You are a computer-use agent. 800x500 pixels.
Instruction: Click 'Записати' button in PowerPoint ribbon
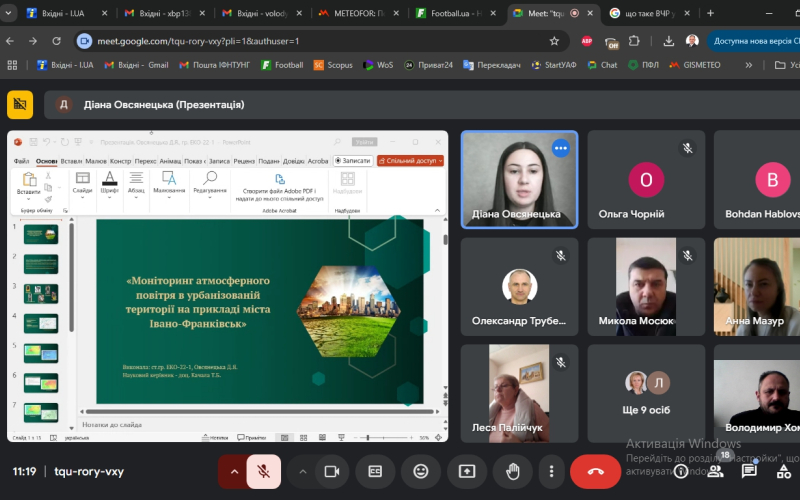(353, 161)
